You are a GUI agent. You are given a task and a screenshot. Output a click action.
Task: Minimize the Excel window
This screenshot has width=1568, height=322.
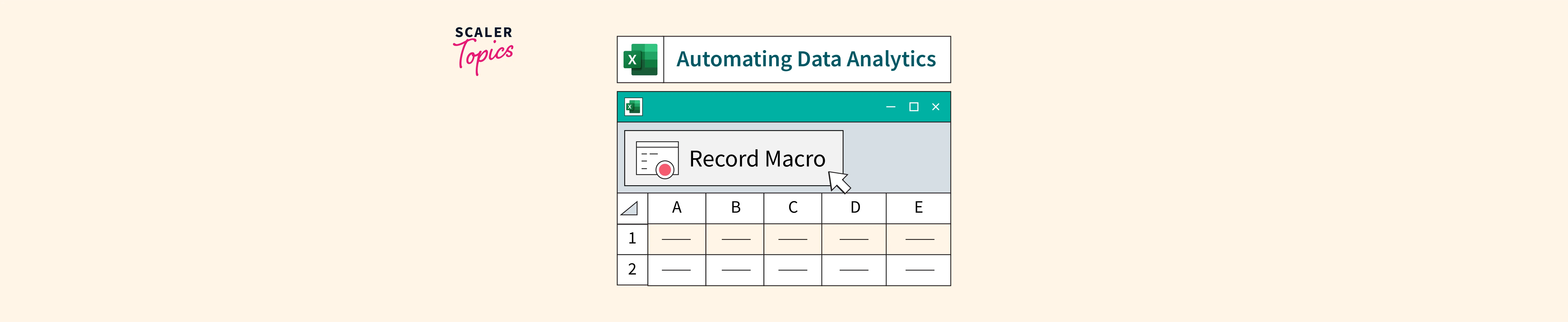(891, 107)
